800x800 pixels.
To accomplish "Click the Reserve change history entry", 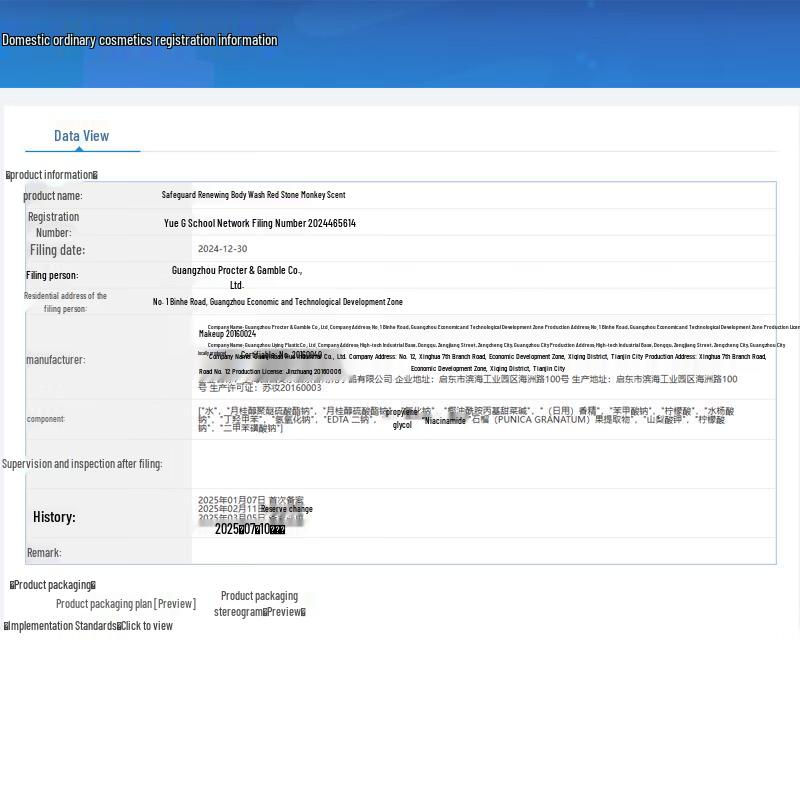I will (x=286, y=509).
